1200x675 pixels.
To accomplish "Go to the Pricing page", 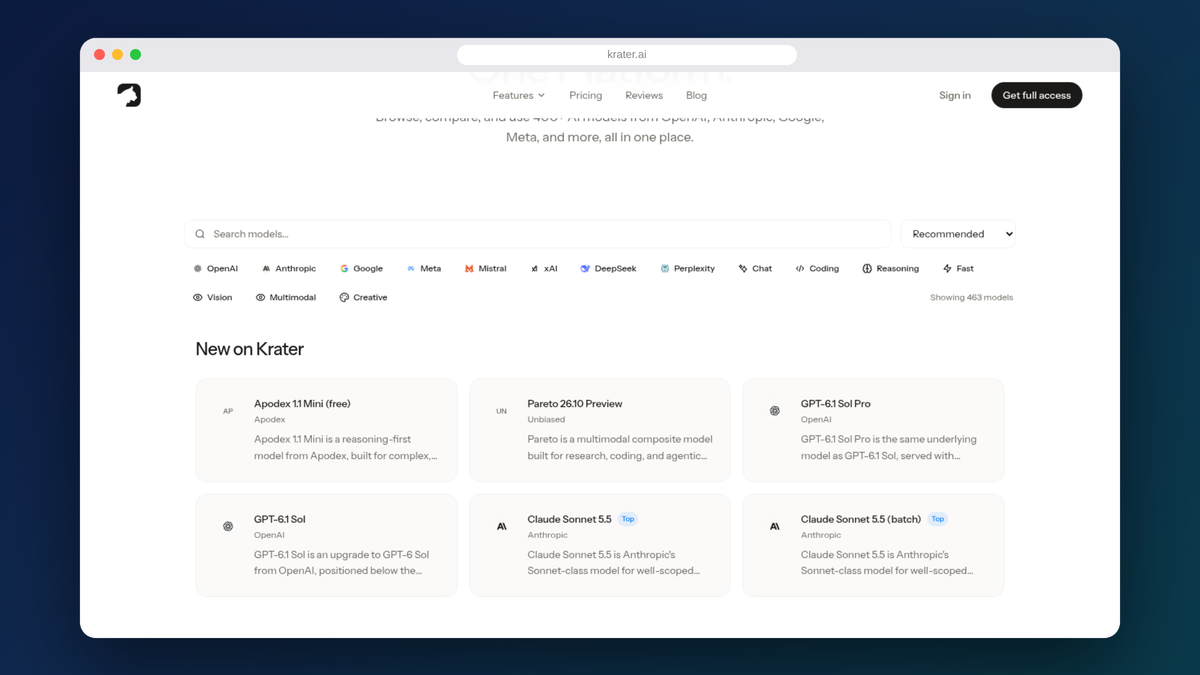I will 585,95.
